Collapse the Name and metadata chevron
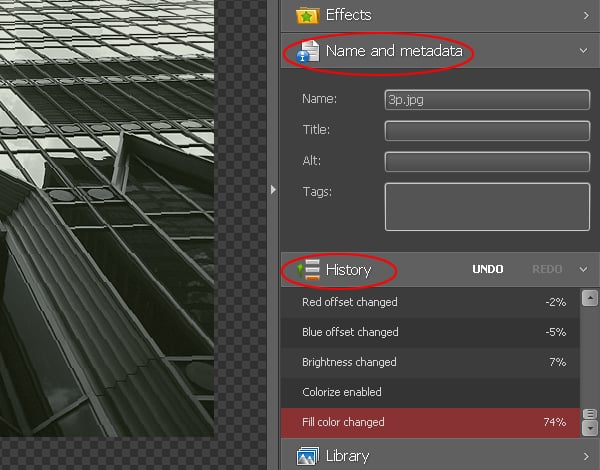This screenshot has height=470, width=600. 585,50
